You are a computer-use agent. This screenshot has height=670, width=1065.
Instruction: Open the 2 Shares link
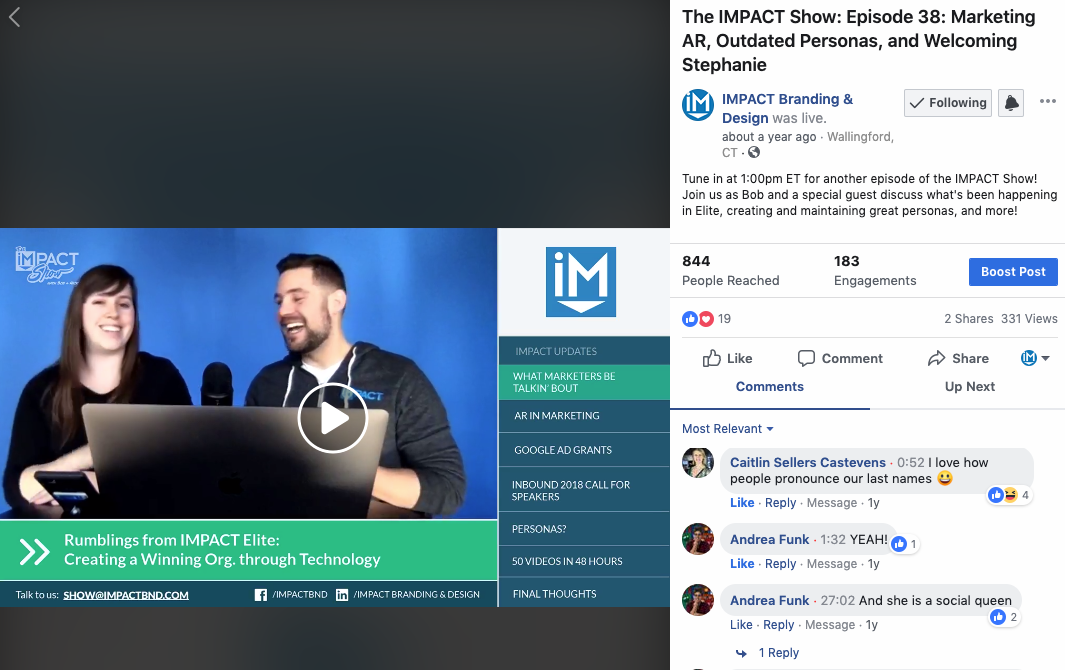969,319
